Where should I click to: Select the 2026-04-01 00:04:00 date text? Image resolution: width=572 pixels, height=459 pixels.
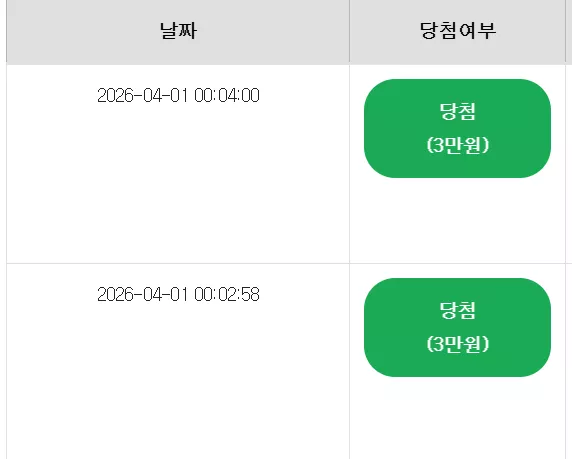pyautogui.click(x=178, y=96)
